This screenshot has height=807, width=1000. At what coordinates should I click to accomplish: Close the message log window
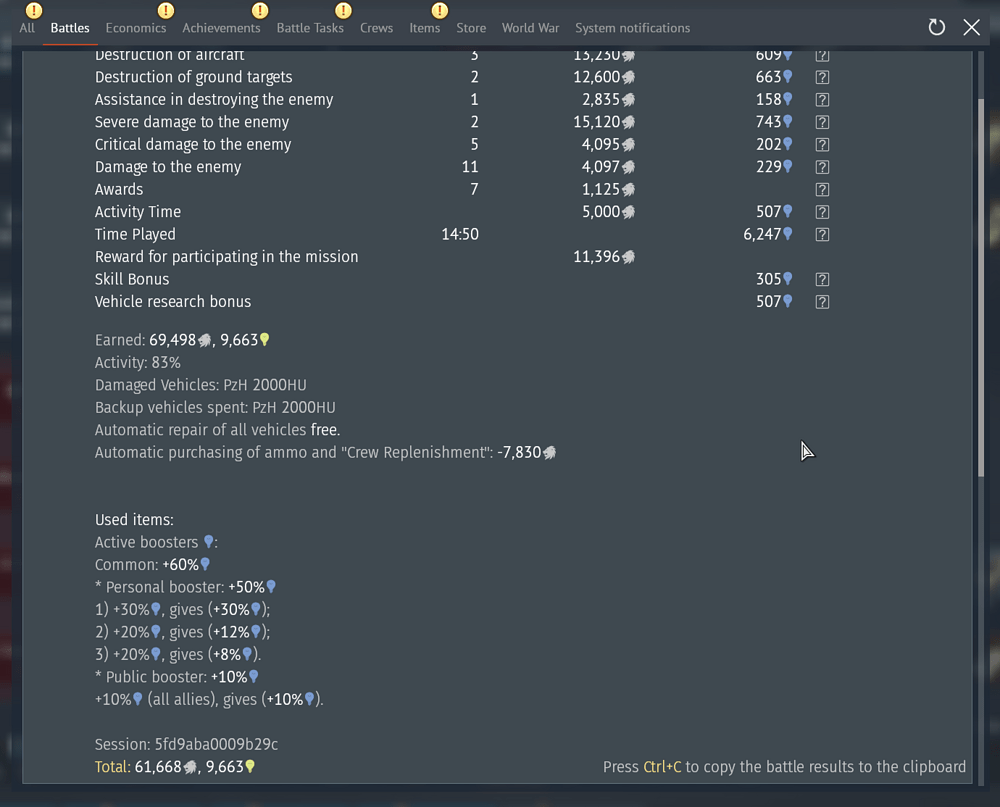(971, 28)
